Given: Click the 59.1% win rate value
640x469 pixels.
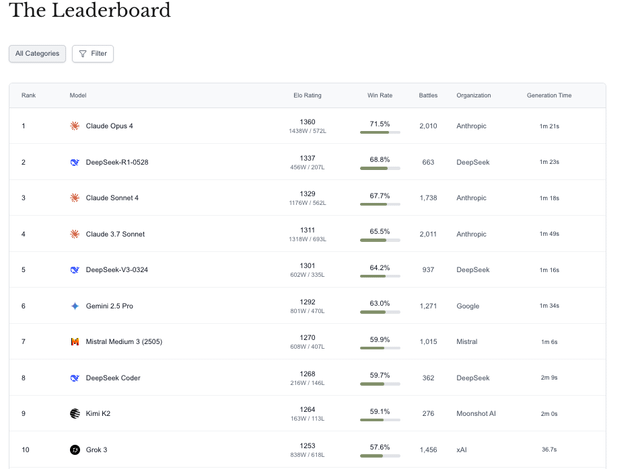Looking at the screenshot, I should 380,411.
